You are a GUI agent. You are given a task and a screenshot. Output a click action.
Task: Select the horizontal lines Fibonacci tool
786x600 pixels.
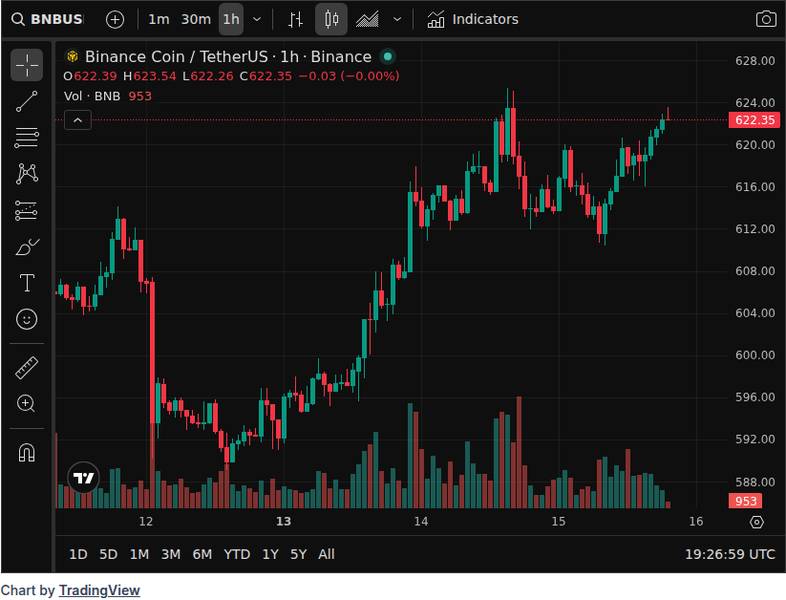coord(27,138)
